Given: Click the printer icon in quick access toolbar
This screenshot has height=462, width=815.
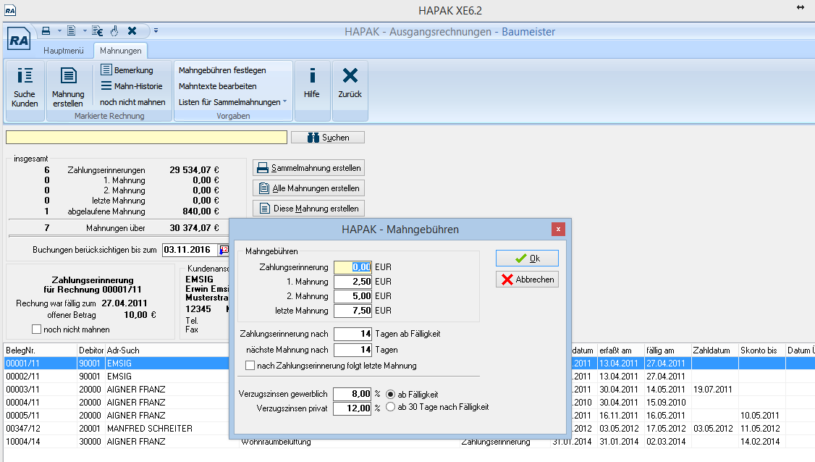Looking at the screenshot, I should 46,31.
